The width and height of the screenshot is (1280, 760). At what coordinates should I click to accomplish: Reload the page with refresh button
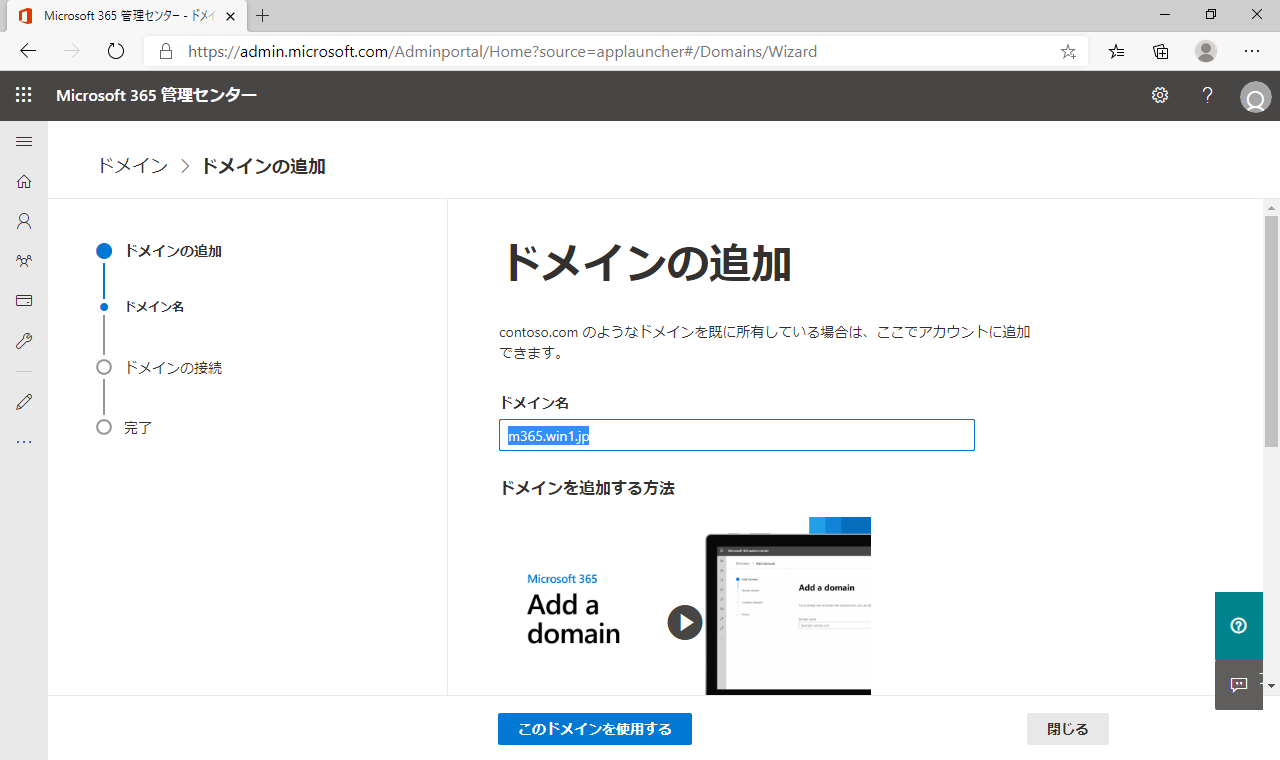[x=115, y=51]
